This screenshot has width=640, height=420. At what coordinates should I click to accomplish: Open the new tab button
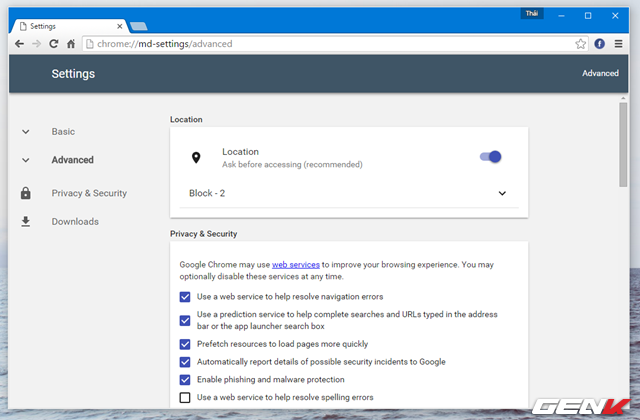[x=138, y=25]
